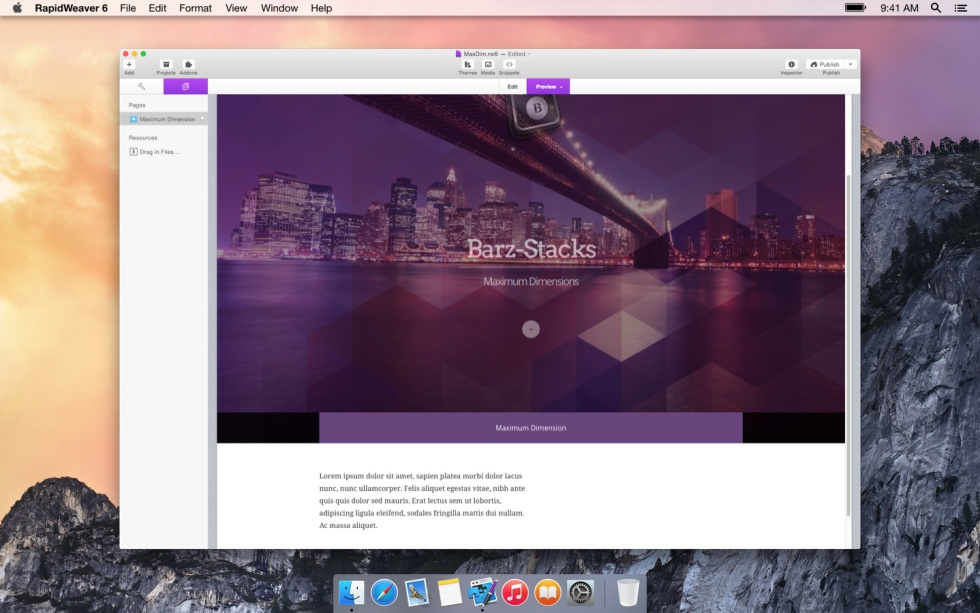The height and width of the screenshot is (613, 980).
Task: Select the Maximum Dimension page
Action: (x=164, y=119)
